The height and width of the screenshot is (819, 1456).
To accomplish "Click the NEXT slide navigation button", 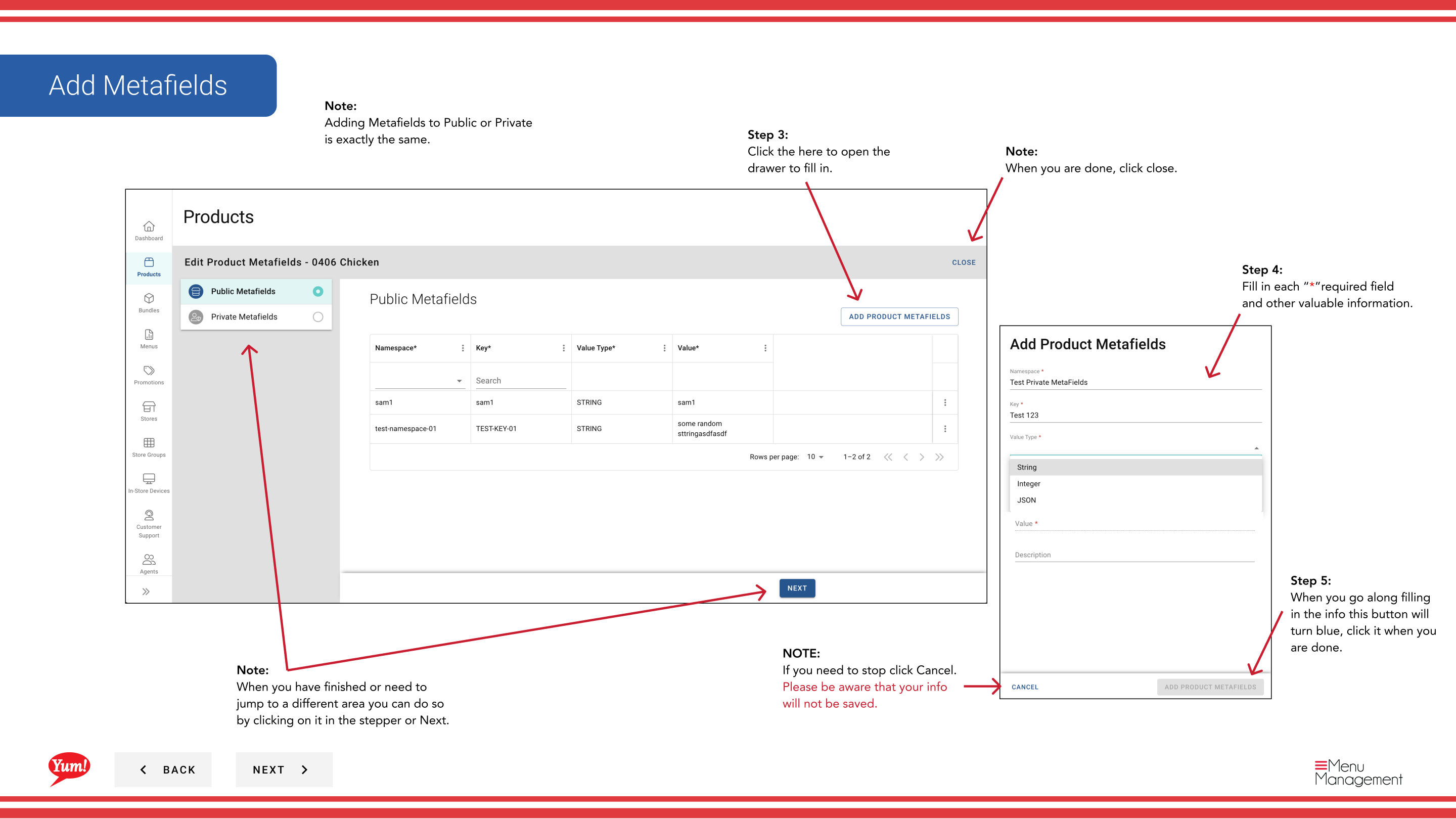I will point(284,770).
